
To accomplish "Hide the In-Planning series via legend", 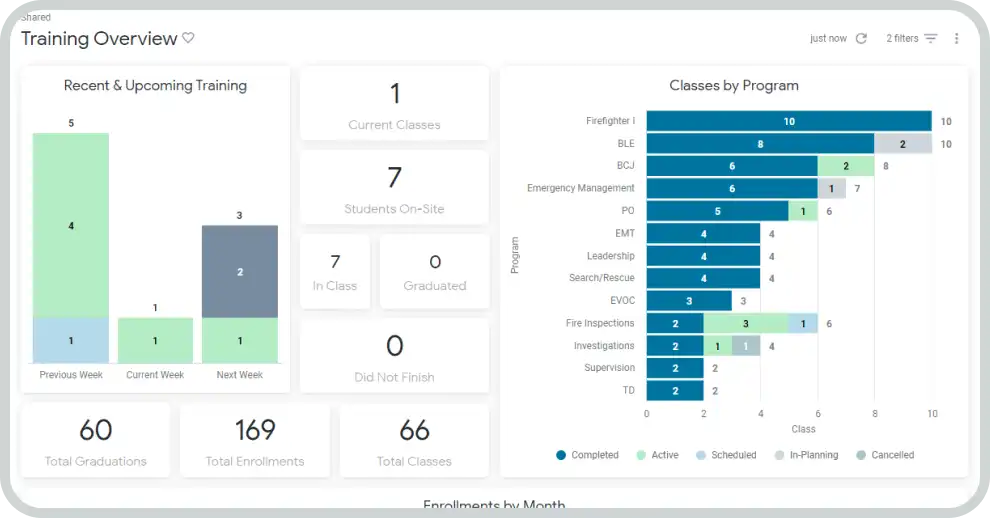I will tap(813, 455).
